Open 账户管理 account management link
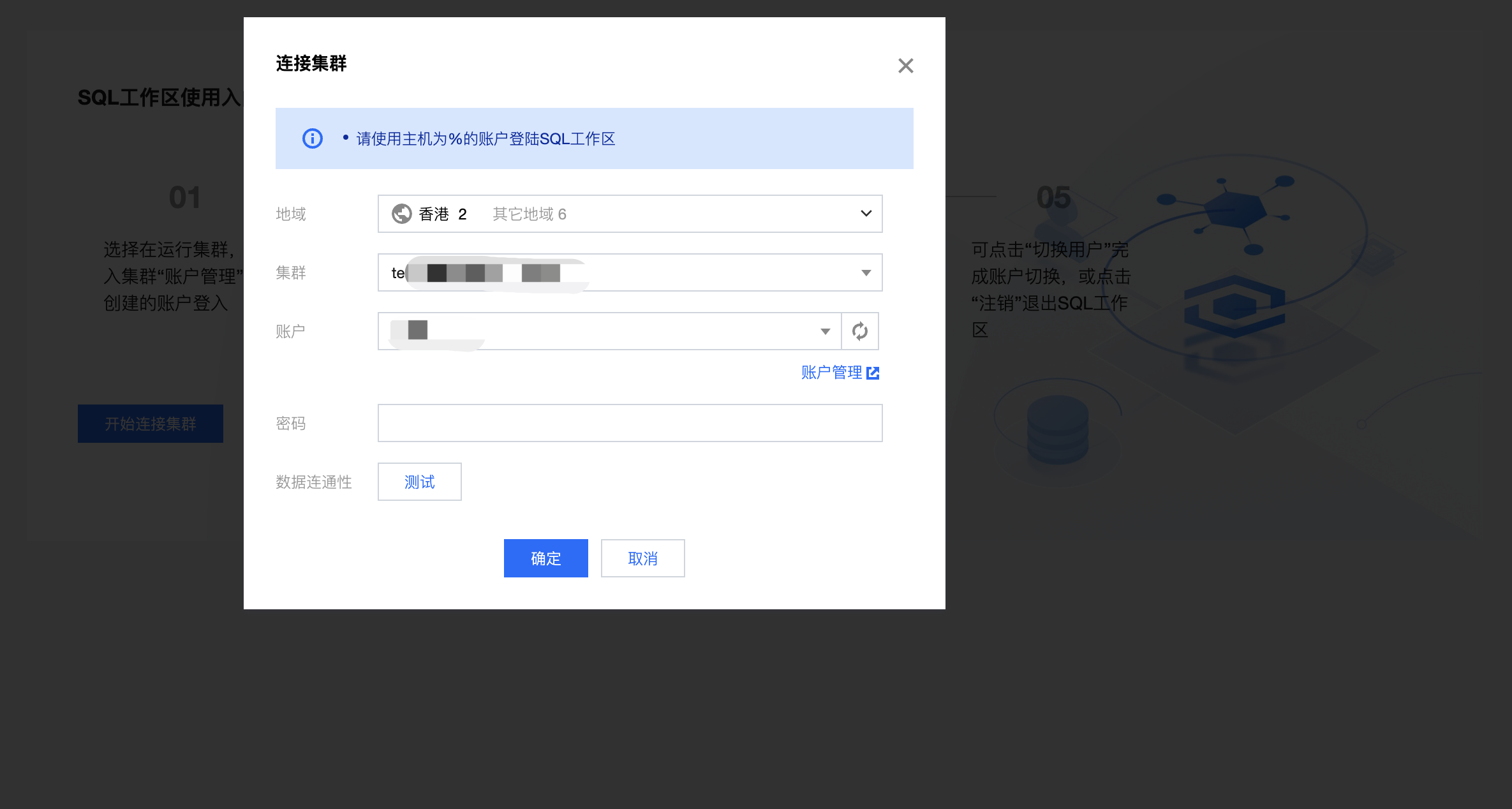1512x809 pixels. pos(831,373)
